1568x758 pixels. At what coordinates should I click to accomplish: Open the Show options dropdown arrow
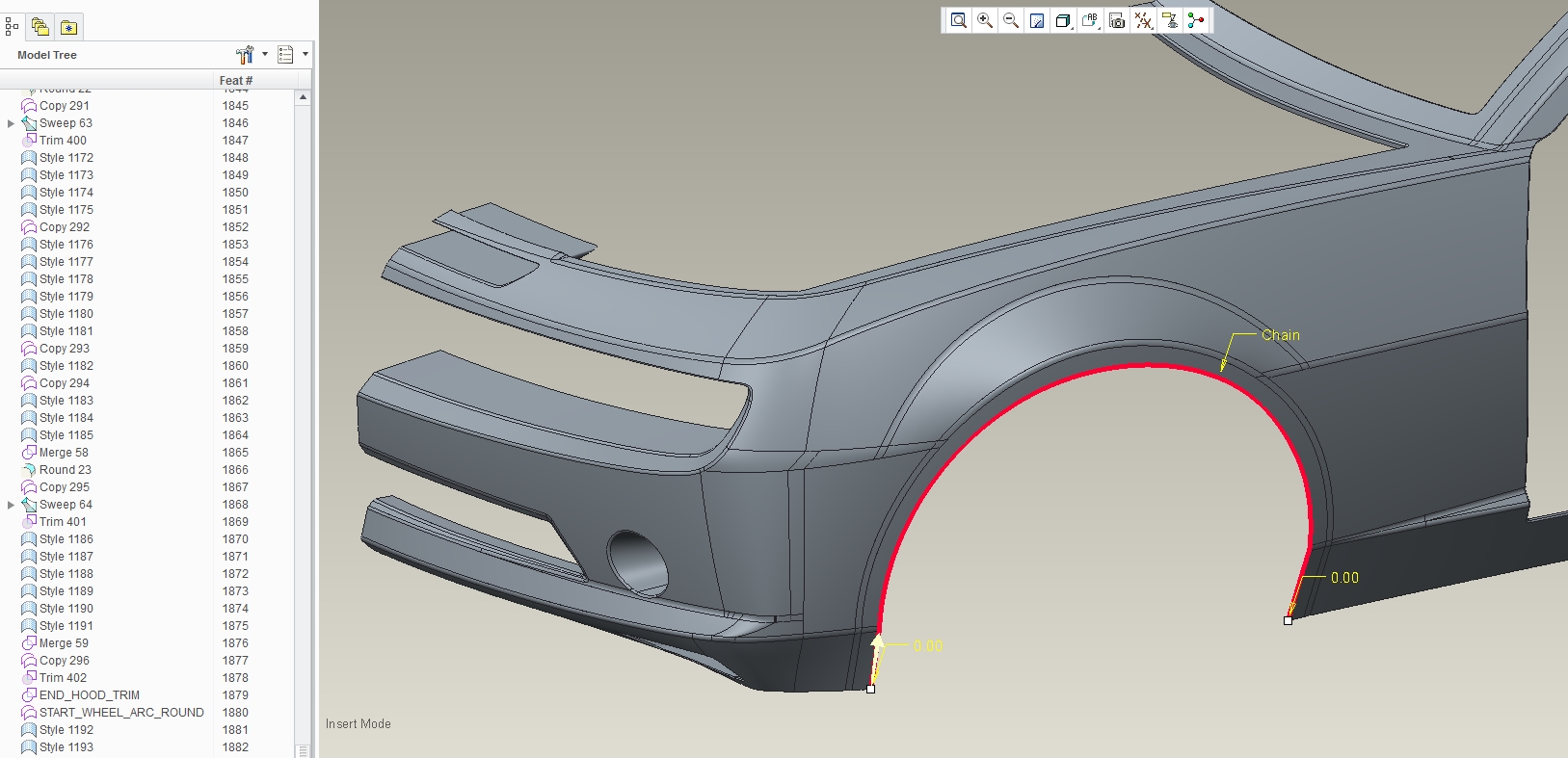pos(306,55)
